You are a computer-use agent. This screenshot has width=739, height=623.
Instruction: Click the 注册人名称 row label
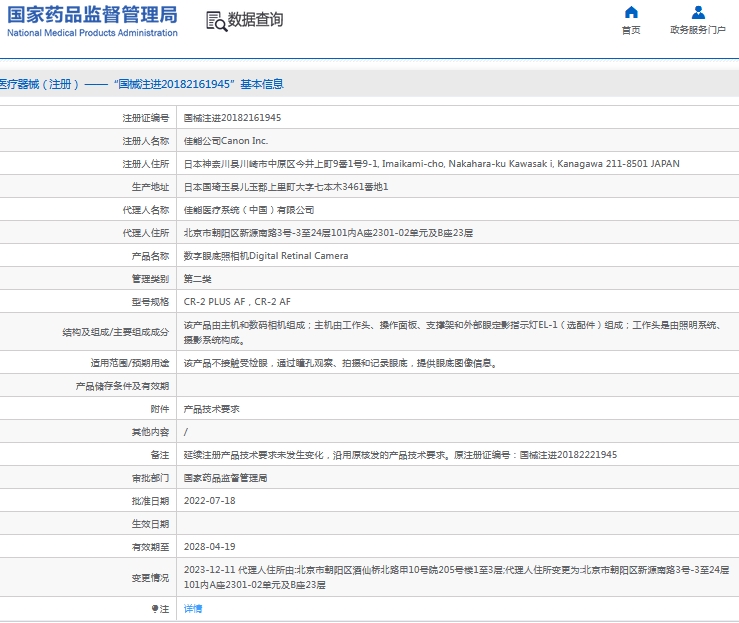(x=146, y=141)
